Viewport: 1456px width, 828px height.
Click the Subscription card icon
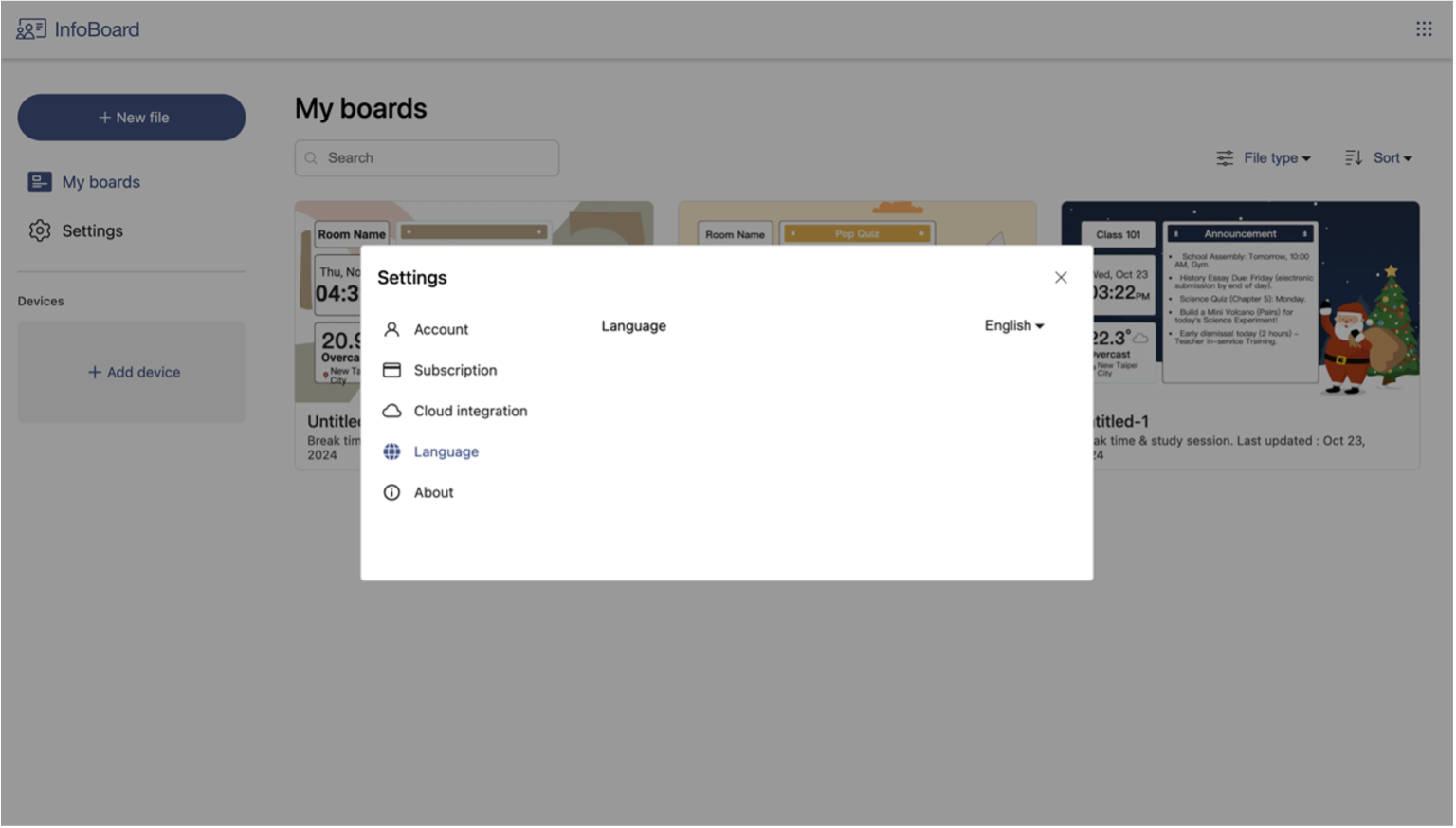[391, 371]
